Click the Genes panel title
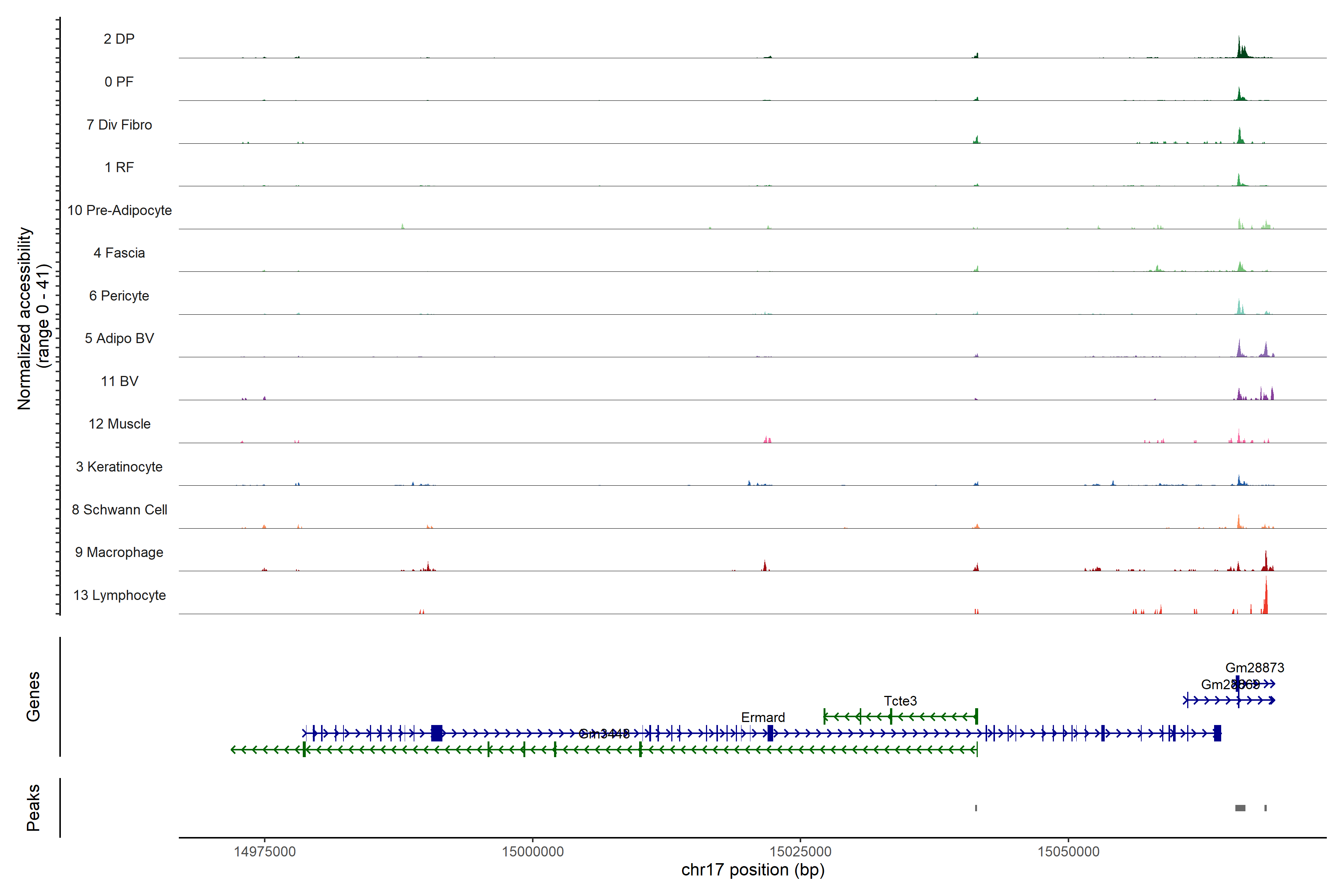 click(33, 697)
